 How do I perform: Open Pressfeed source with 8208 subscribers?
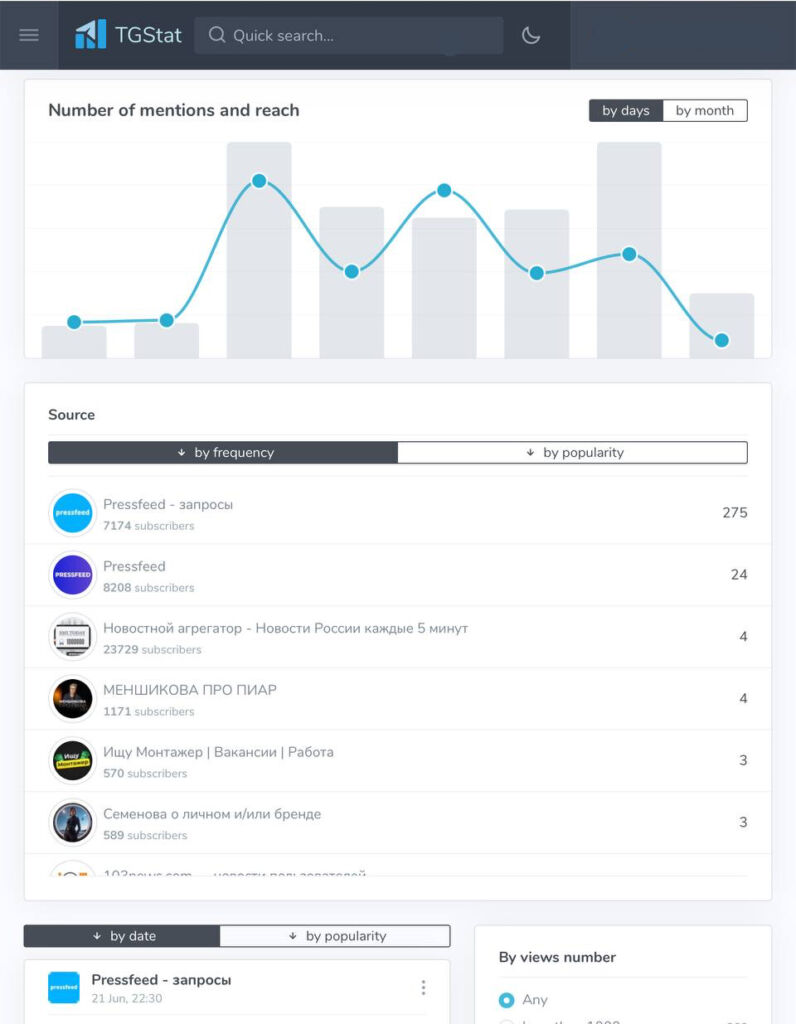135,566
